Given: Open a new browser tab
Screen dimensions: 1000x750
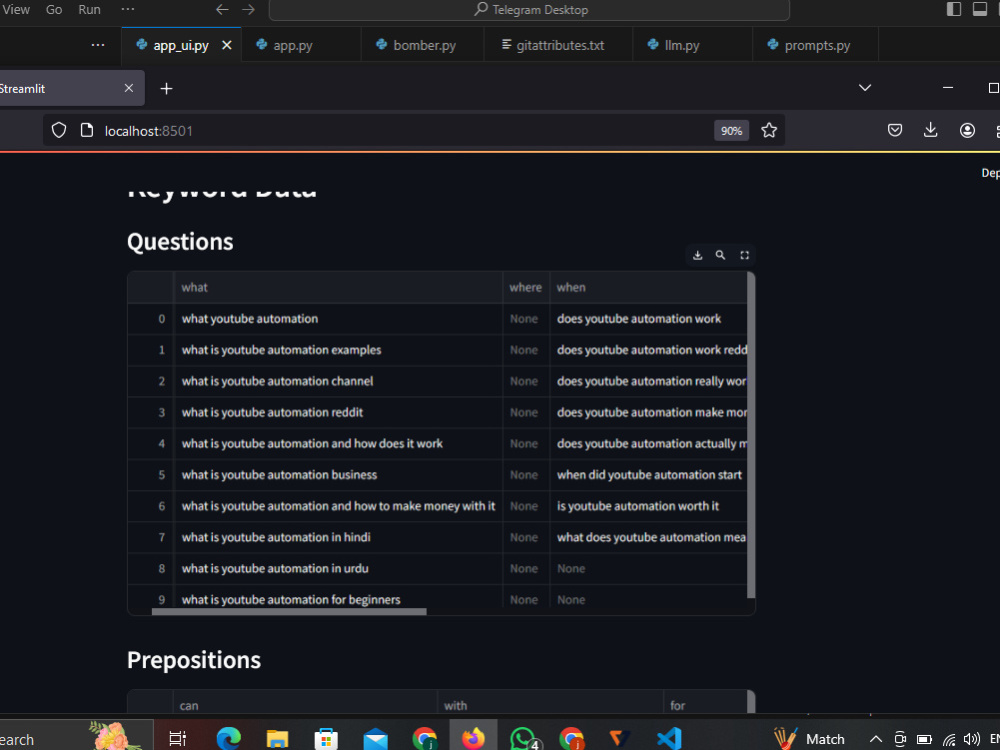Looking at the screenshot, I should click(166, 89).
